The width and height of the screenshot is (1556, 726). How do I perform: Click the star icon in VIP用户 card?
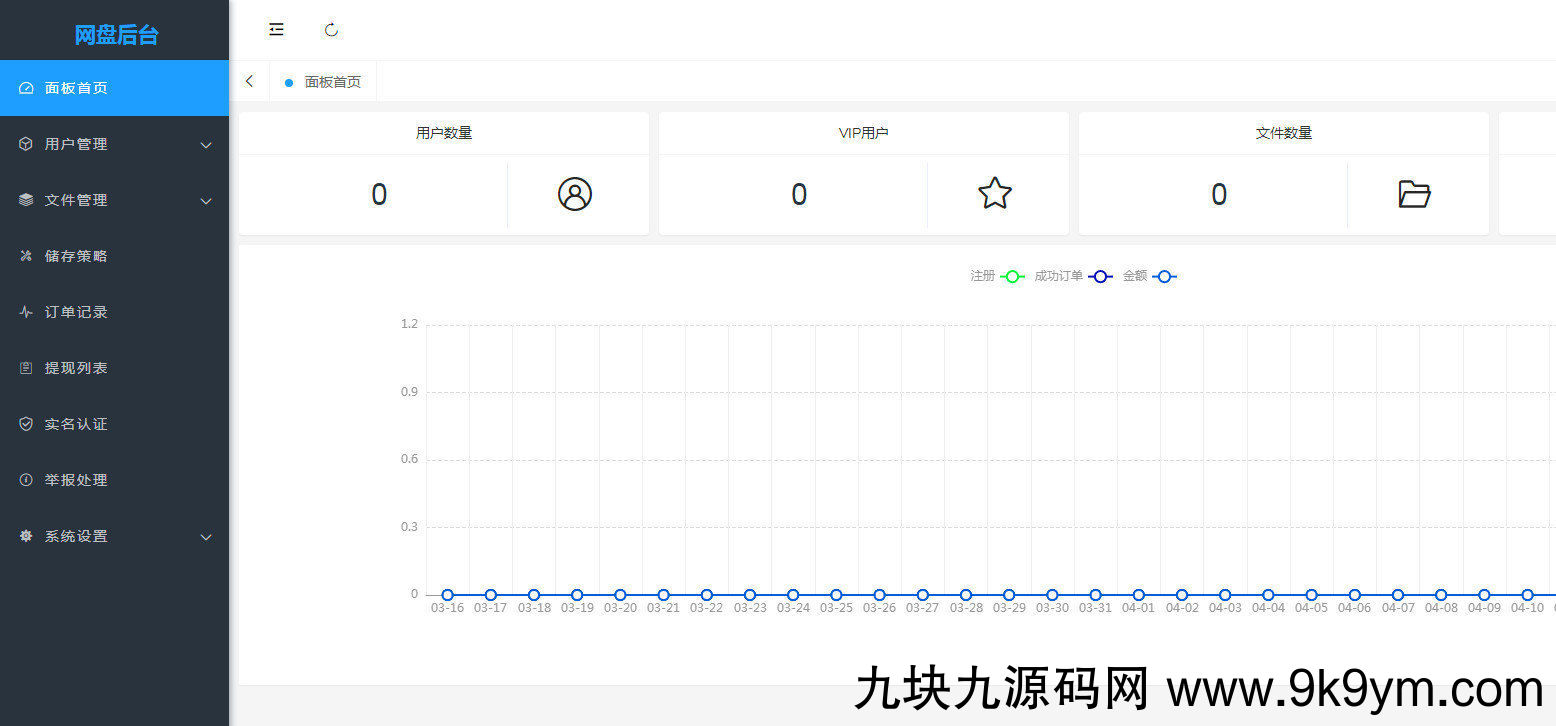point(995,194)
